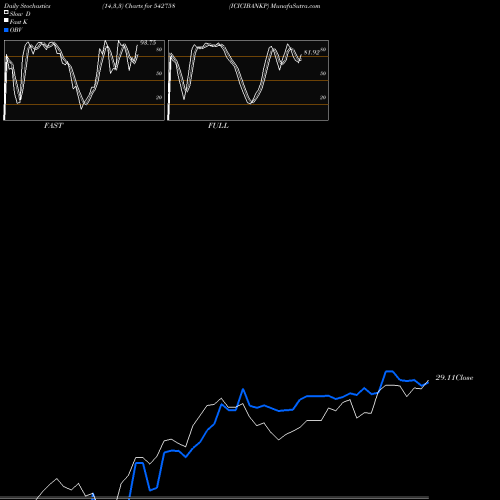
Task: Click the 20 axis label in FULL chart
Action: coord(323,97)
